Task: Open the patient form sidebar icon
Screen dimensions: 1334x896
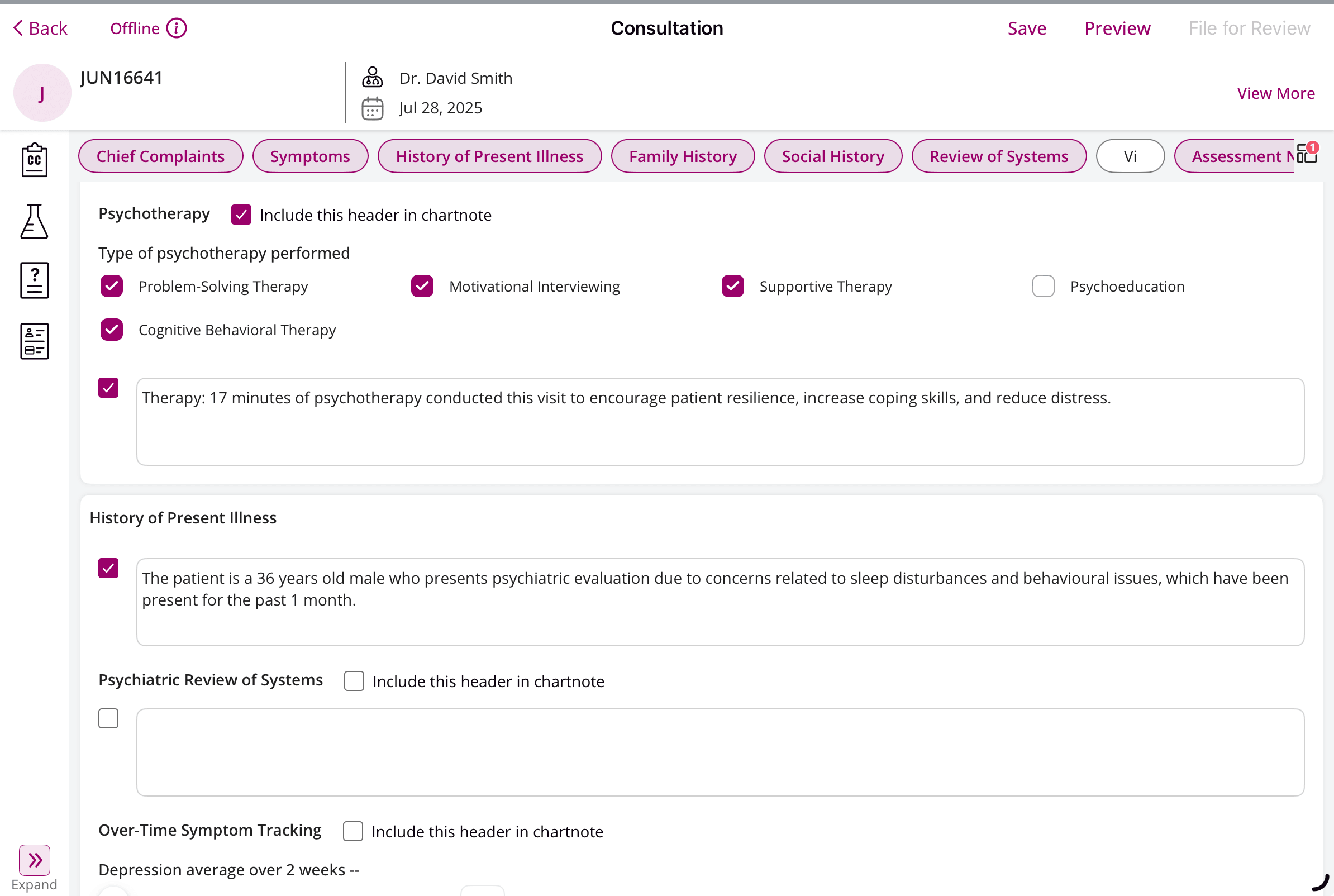Action: pos(34,341)
